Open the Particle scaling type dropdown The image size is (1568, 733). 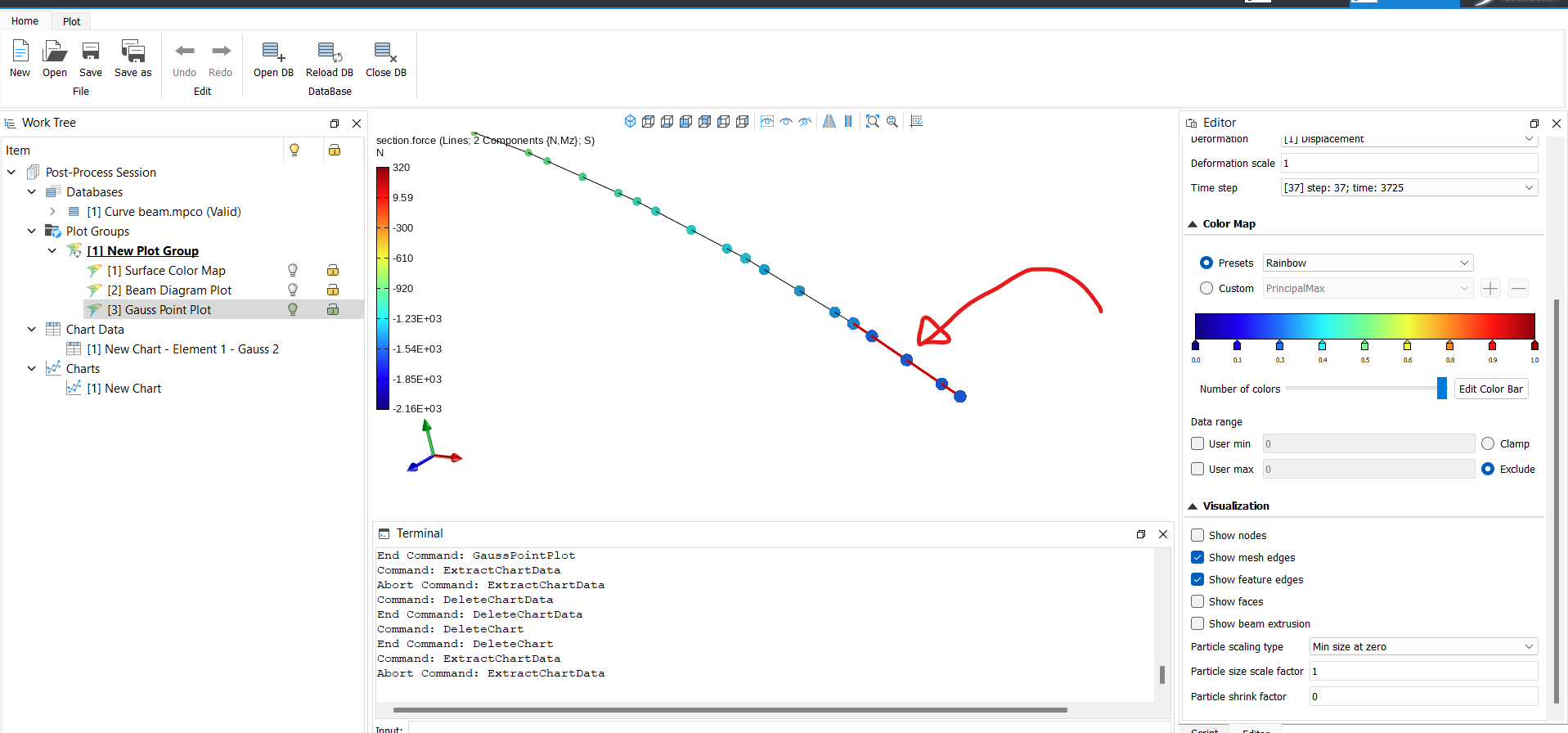(x=1423, y=646)
